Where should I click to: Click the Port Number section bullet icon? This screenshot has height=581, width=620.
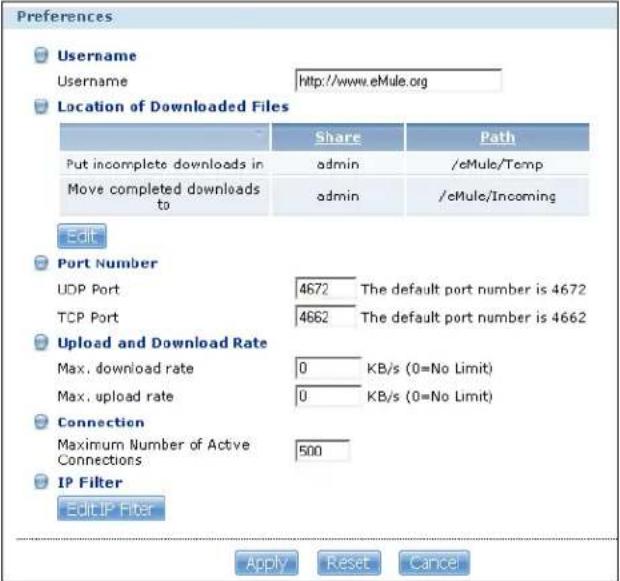[x=41, y=263]
